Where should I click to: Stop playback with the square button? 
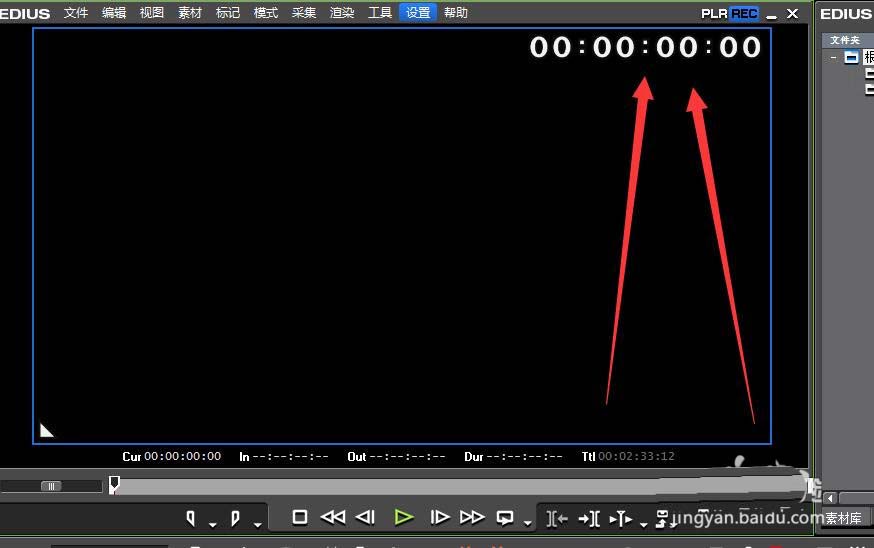(x=300, y=517)
